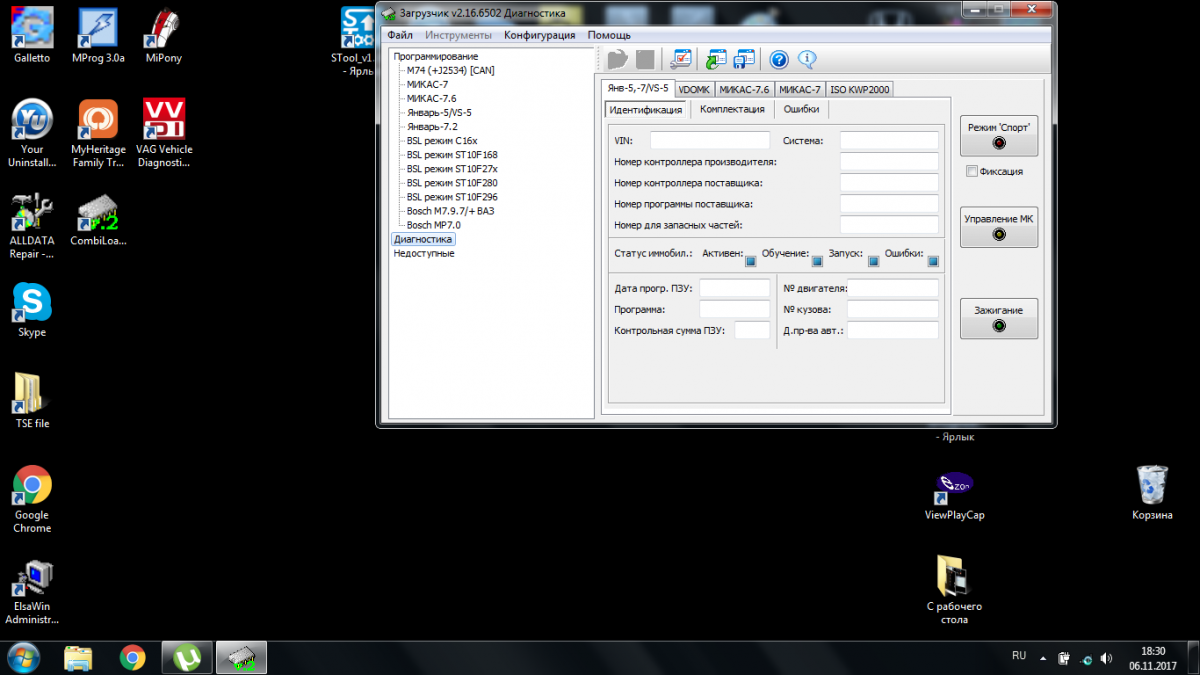Open the MProg 3.0a desktop shortcut
Image resolution: width=1200 pixels, height=675 pixels.
98,36
